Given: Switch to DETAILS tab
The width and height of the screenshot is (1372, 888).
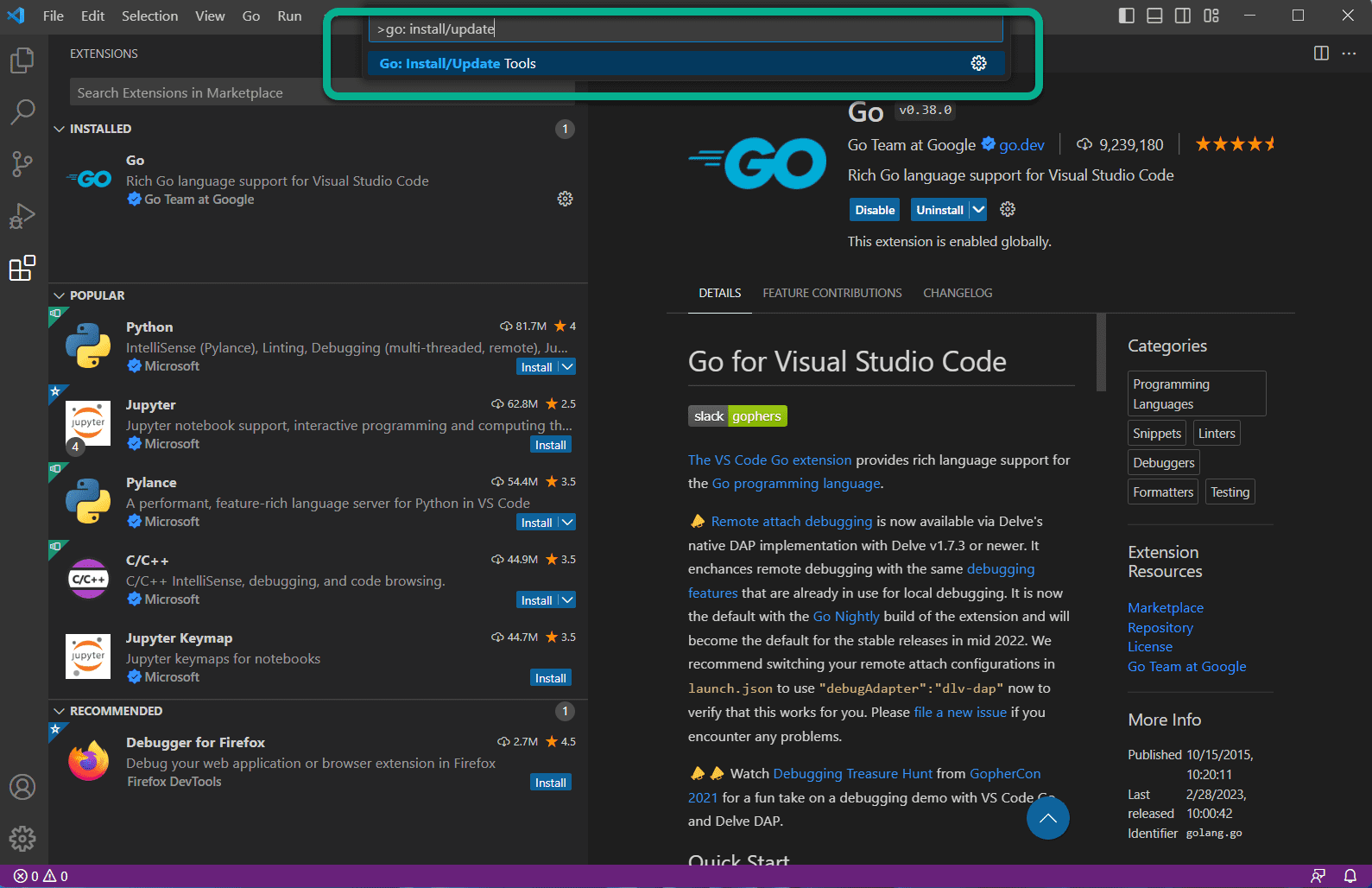Looking at the screenshot, I should pyautogui.click(x=720, y=293).
